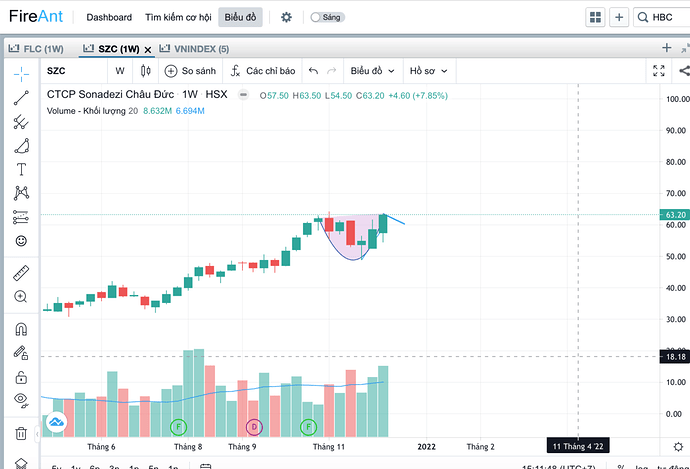Click the trash delete drawings icon
The width and height of the screenshot is (690, 469).
click(21, 434)
